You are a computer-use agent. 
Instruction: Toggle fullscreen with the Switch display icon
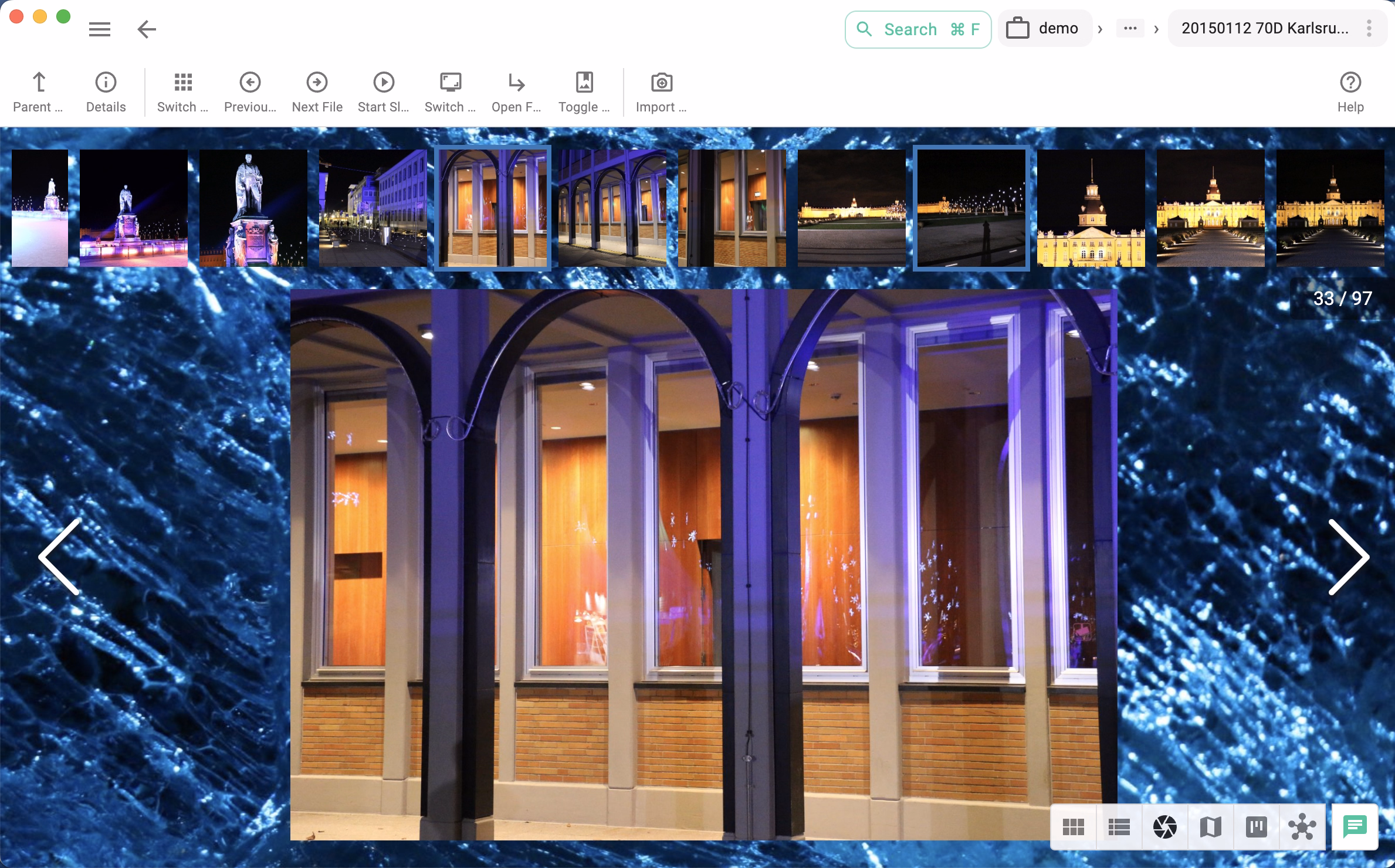[449, 91]
